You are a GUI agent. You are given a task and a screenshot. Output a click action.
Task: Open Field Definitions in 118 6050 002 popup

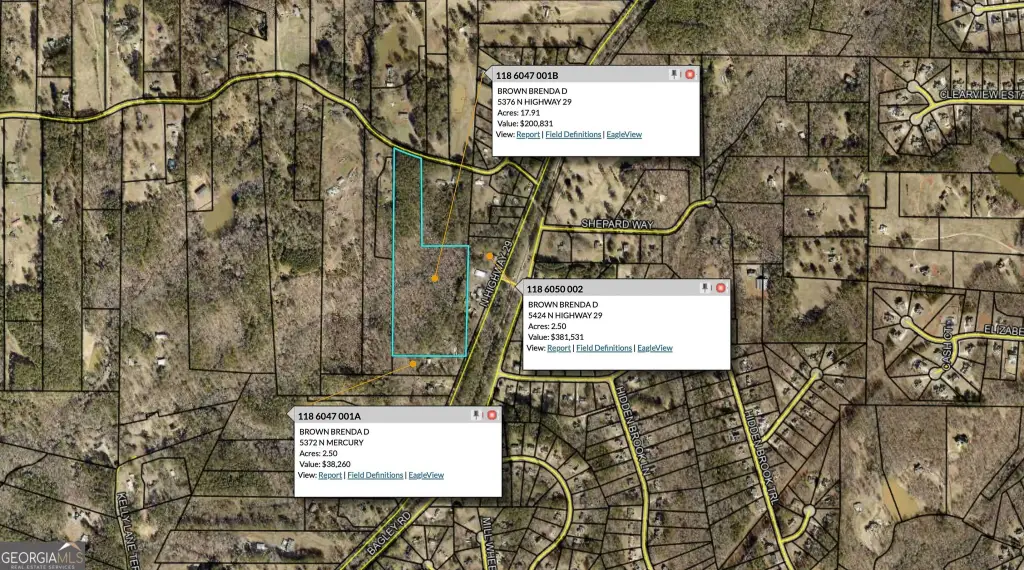pos(604,348)
